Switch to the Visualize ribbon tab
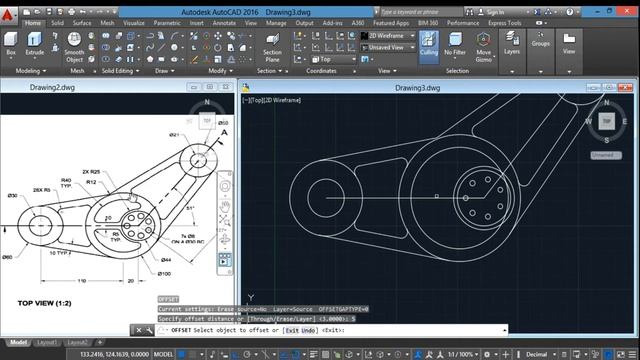 tap(133, 23)
